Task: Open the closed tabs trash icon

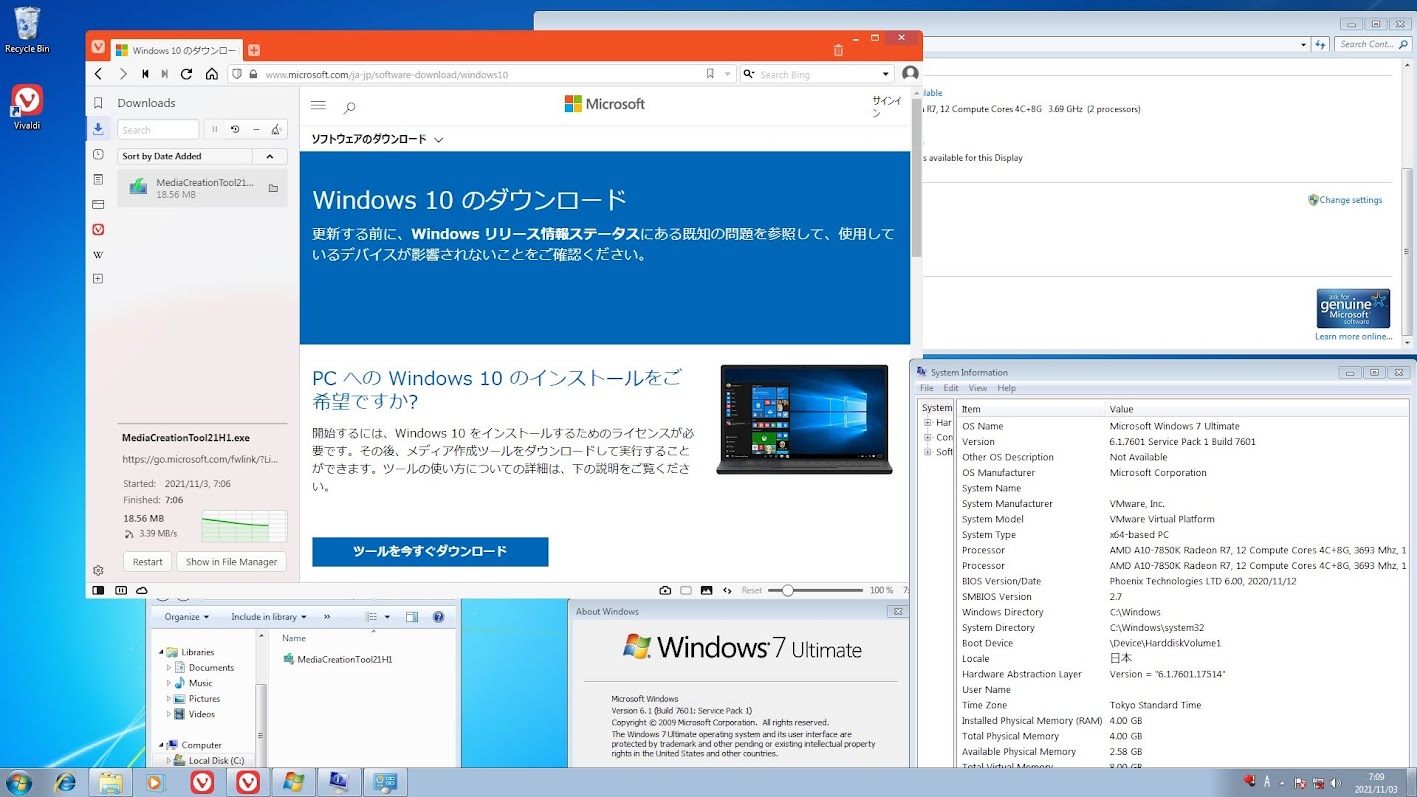Action: coord(838,49)
